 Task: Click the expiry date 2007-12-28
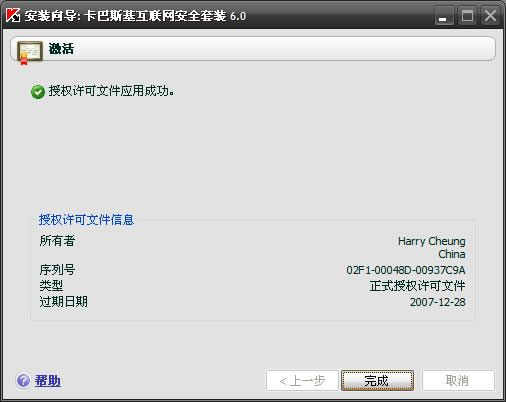click(x=438, y=302)
